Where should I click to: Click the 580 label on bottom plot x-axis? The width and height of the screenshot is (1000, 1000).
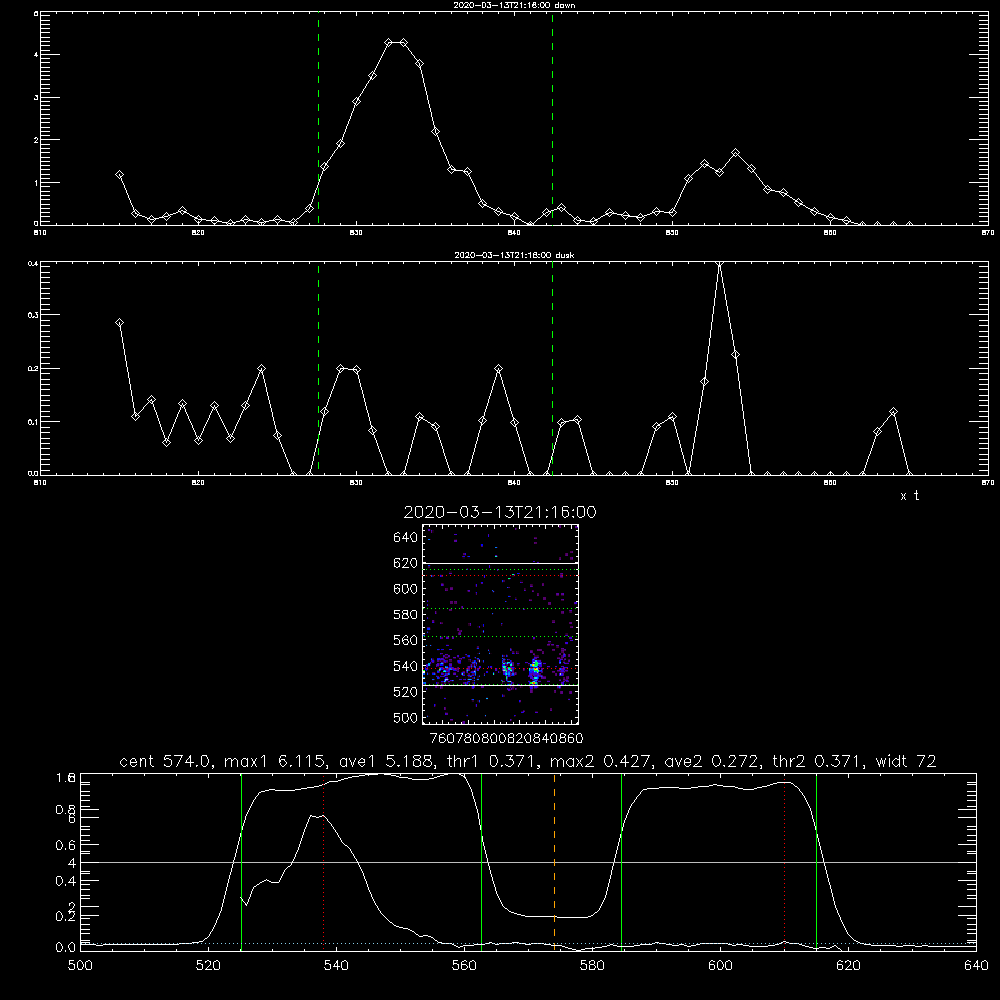click(592, 966)
